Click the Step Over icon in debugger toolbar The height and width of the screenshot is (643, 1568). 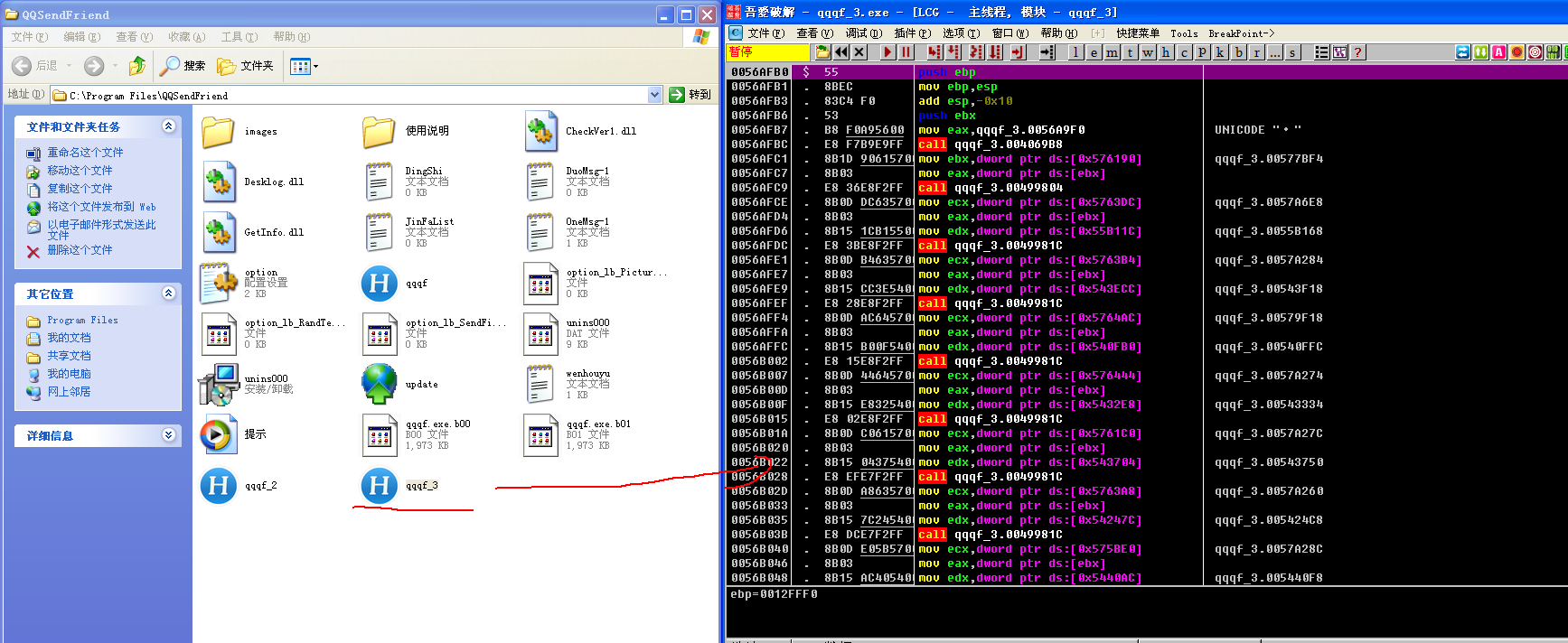pos(953,52)
